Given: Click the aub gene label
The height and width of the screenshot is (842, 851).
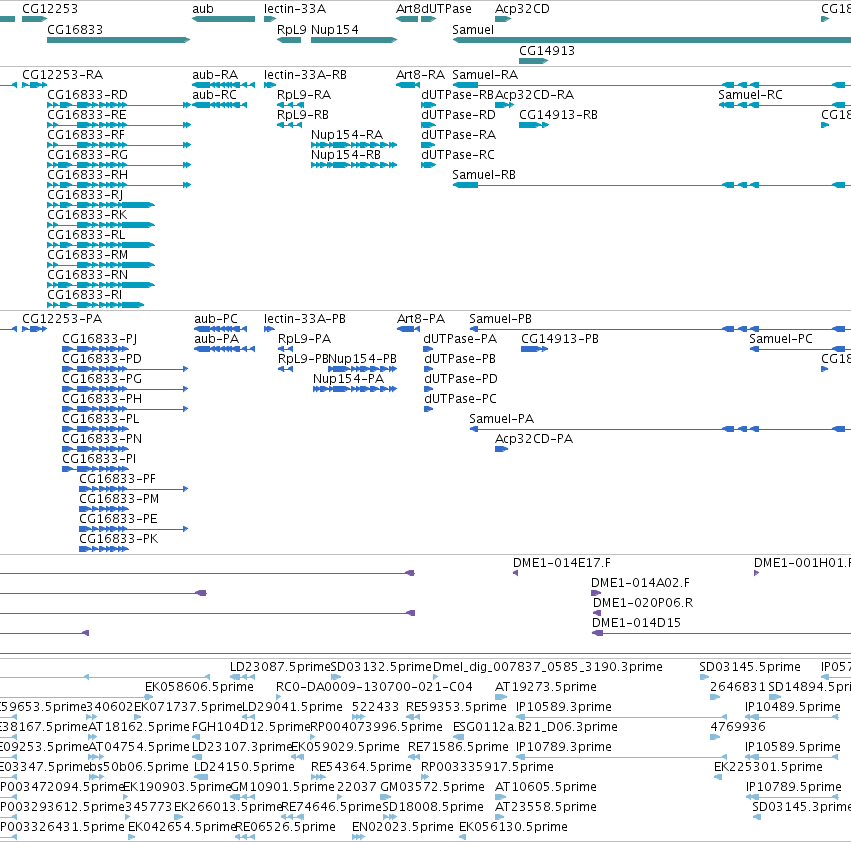Looking at the screenshot, I should (x=202, y=9).
